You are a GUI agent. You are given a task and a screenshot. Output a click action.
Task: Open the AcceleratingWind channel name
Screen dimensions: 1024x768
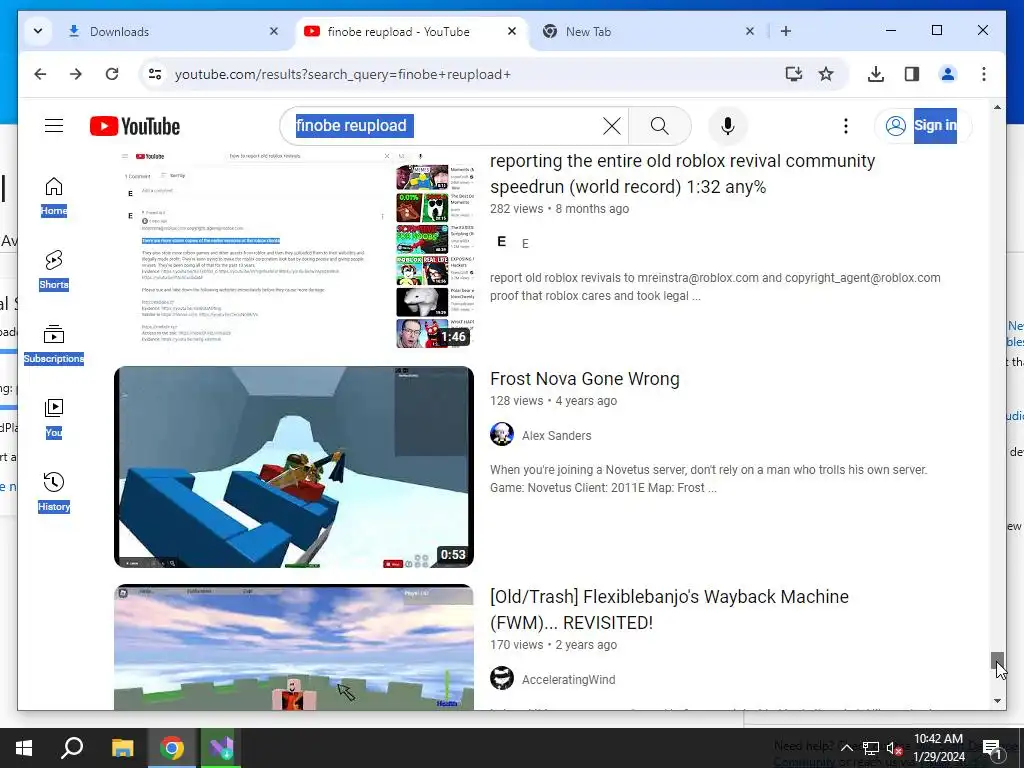pos(568,680)
